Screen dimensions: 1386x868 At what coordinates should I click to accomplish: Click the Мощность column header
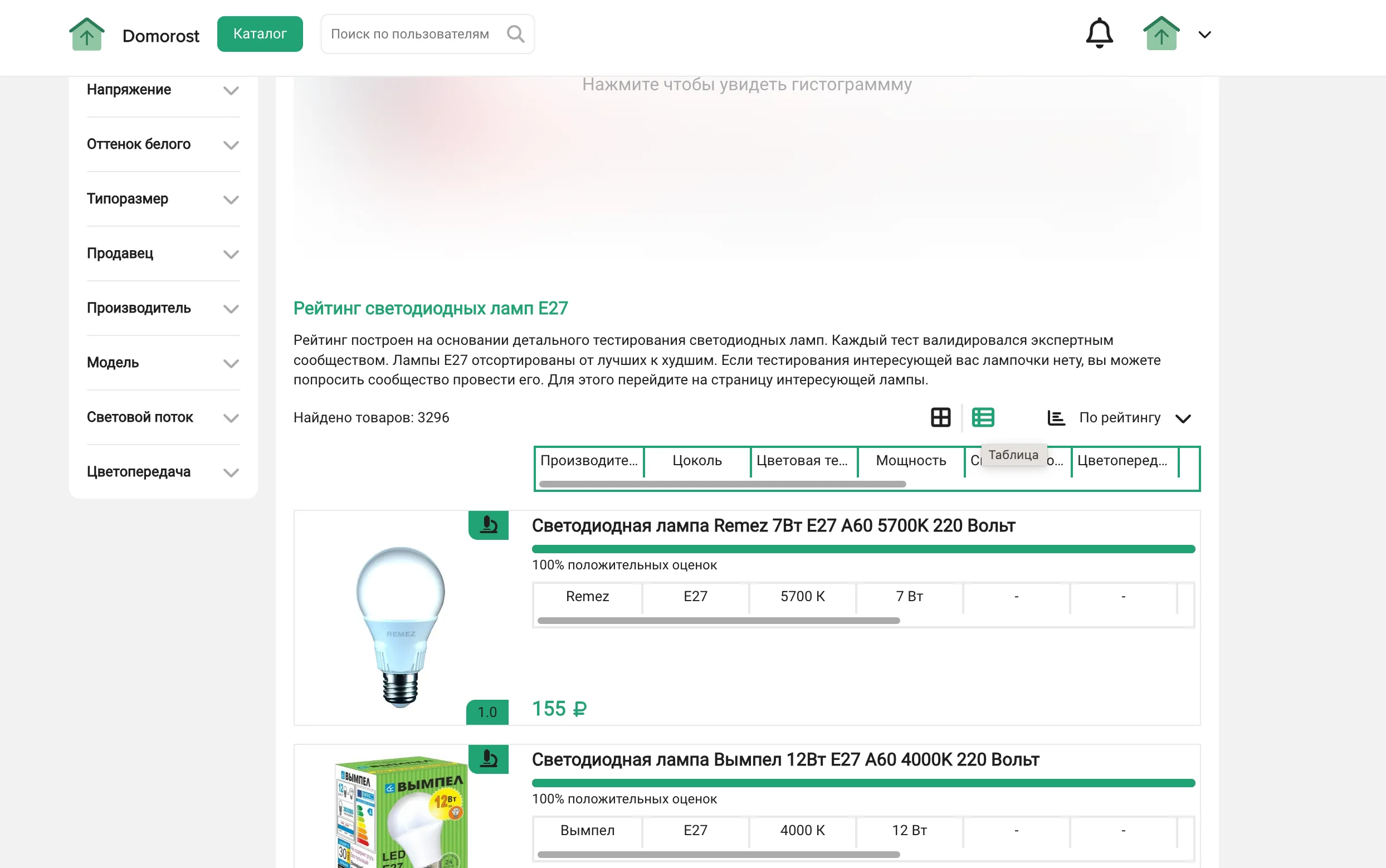coord(910,460)
